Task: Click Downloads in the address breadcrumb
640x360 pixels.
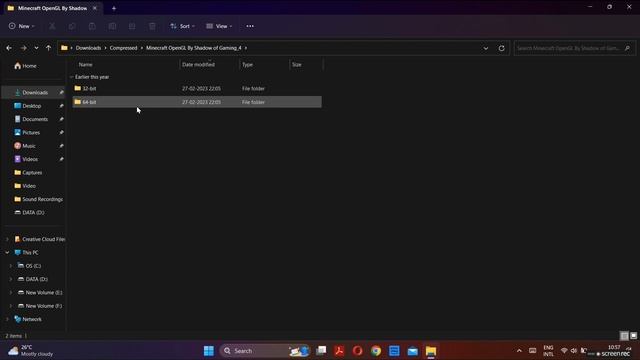Action: click(88, 48)
